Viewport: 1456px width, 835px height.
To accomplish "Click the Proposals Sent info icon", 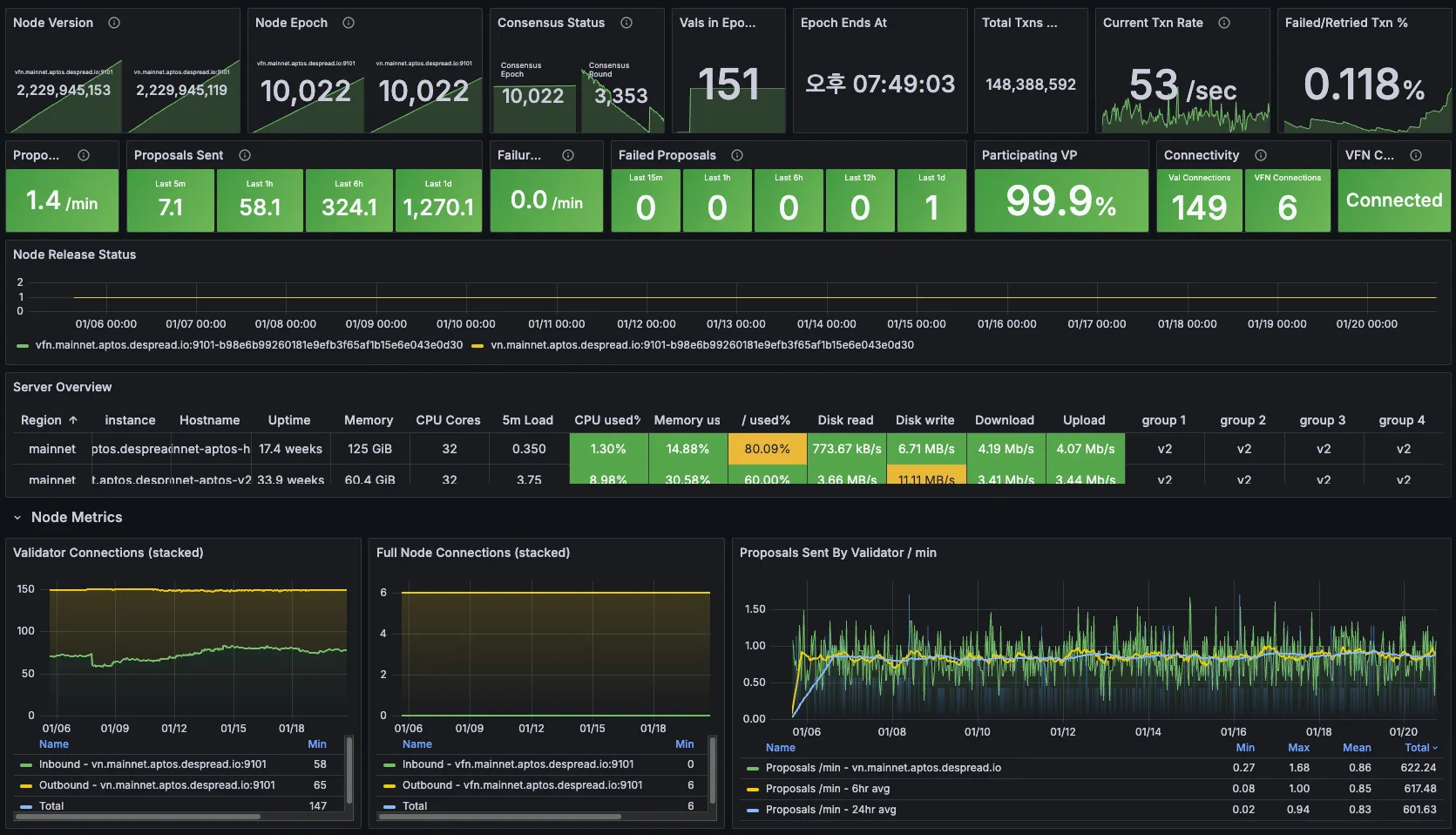I will [x=245, y=155].
